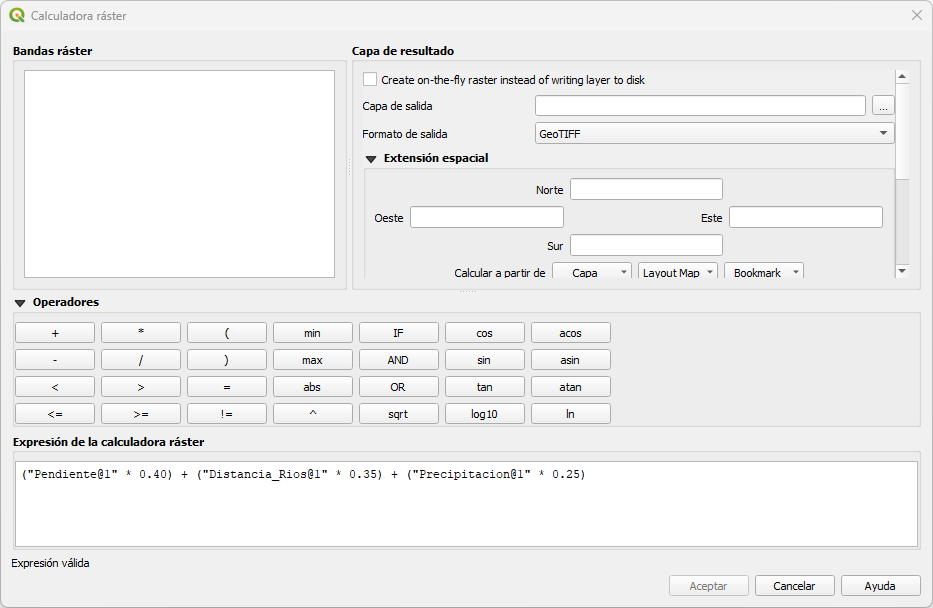Insert the abs function
The image size is (933, 608).
tap(313, 387)
